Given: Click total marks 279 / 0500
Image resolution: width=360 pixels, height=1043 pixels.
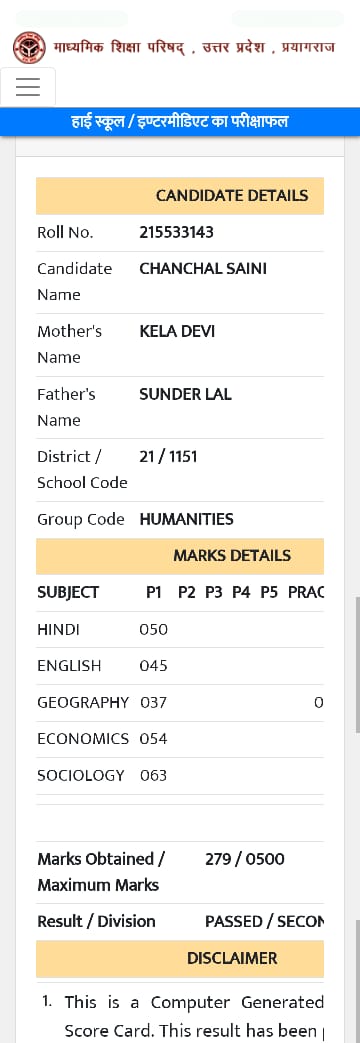Looking at the screenshot, I should [245, 859].
